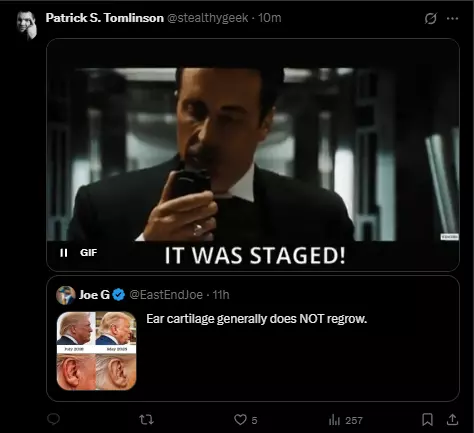Image resolution: width=474 pixels, height=433 pixels.
Task: Open the ear comparison image thumbnail
Action: (x=96, y=351)
